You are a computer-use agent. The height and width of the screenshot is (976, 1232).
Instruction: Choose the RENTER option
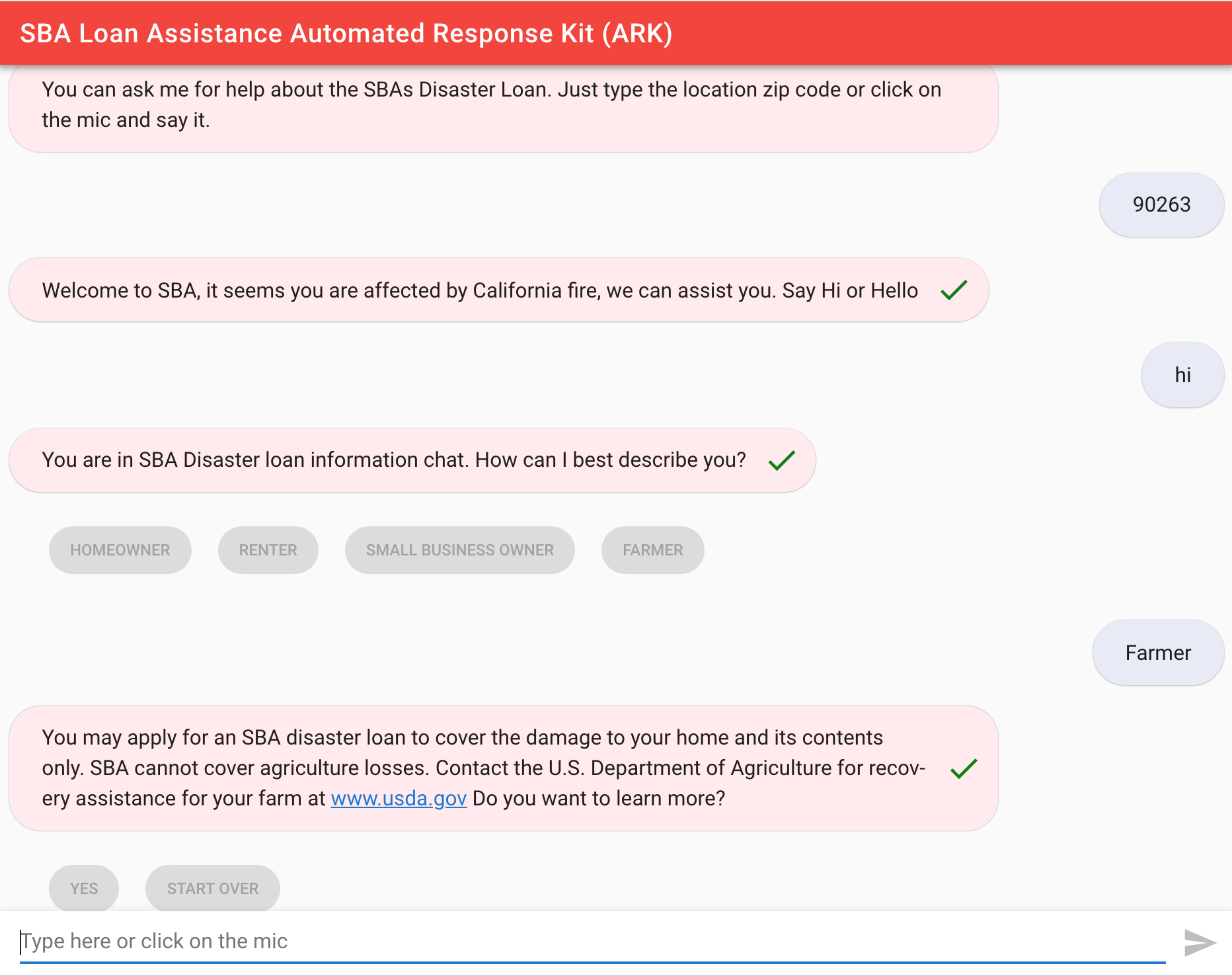click(x=268, y=550)
